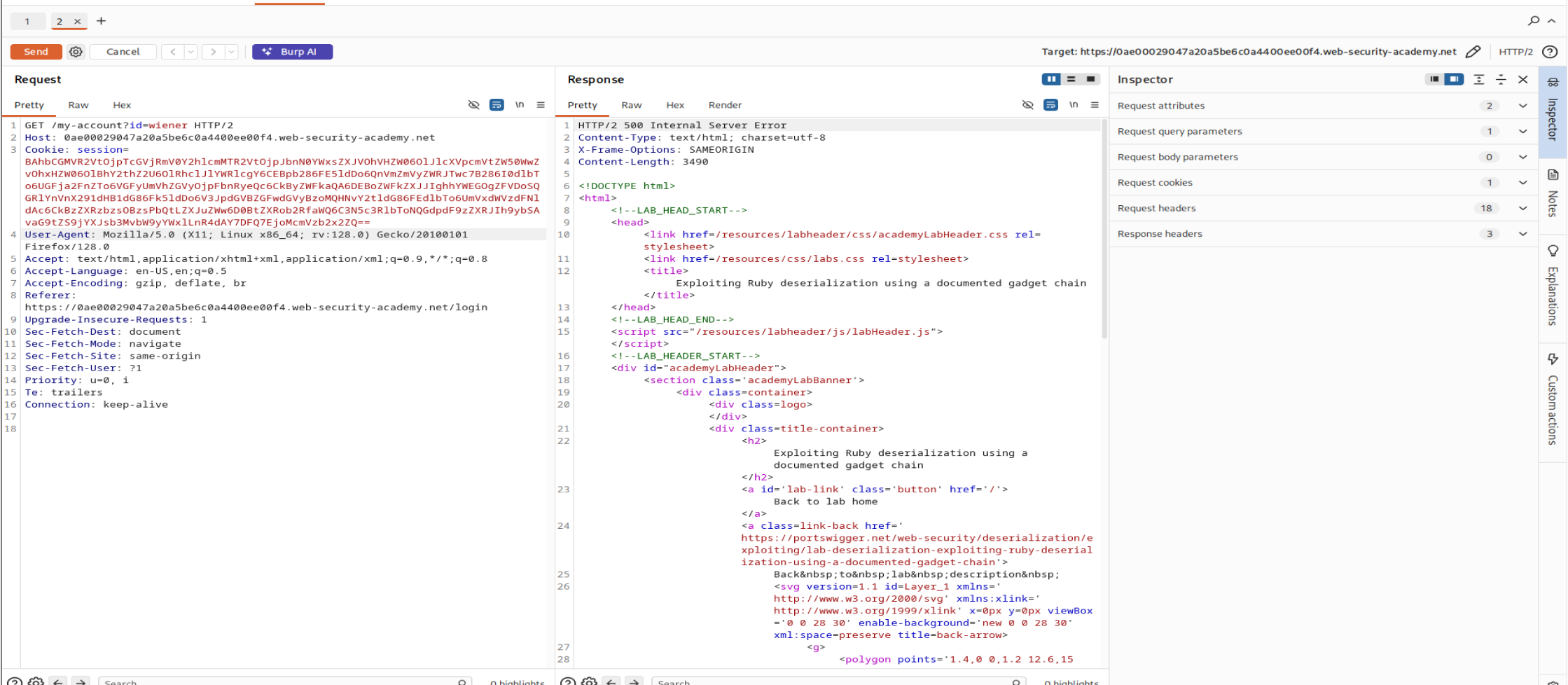Select Response Hex tab

[x=675, y=105]
